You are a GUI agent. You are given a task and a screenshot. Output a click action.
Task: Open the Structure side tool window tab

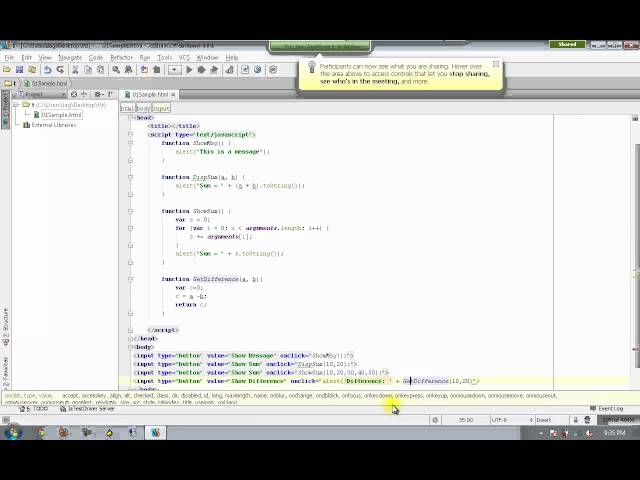pos(5,327)
